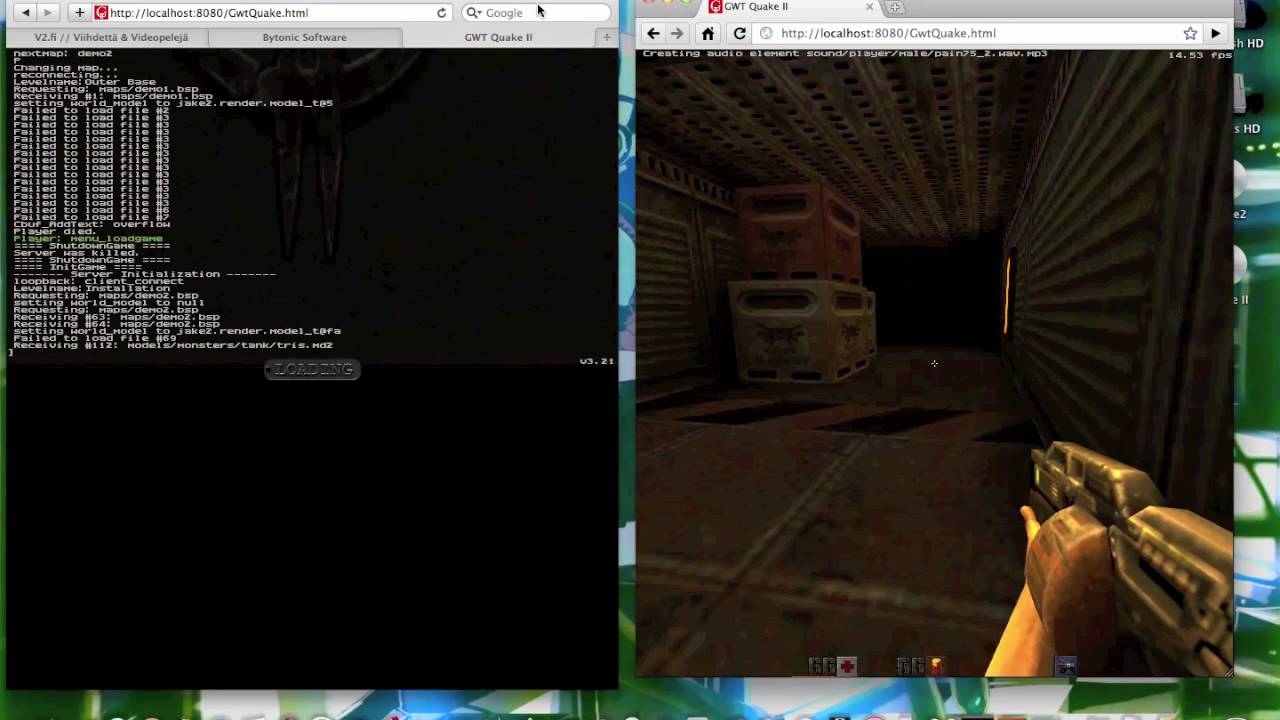
Task: Select GWT Quake II tab in Safari
Action: coord(498,37)
